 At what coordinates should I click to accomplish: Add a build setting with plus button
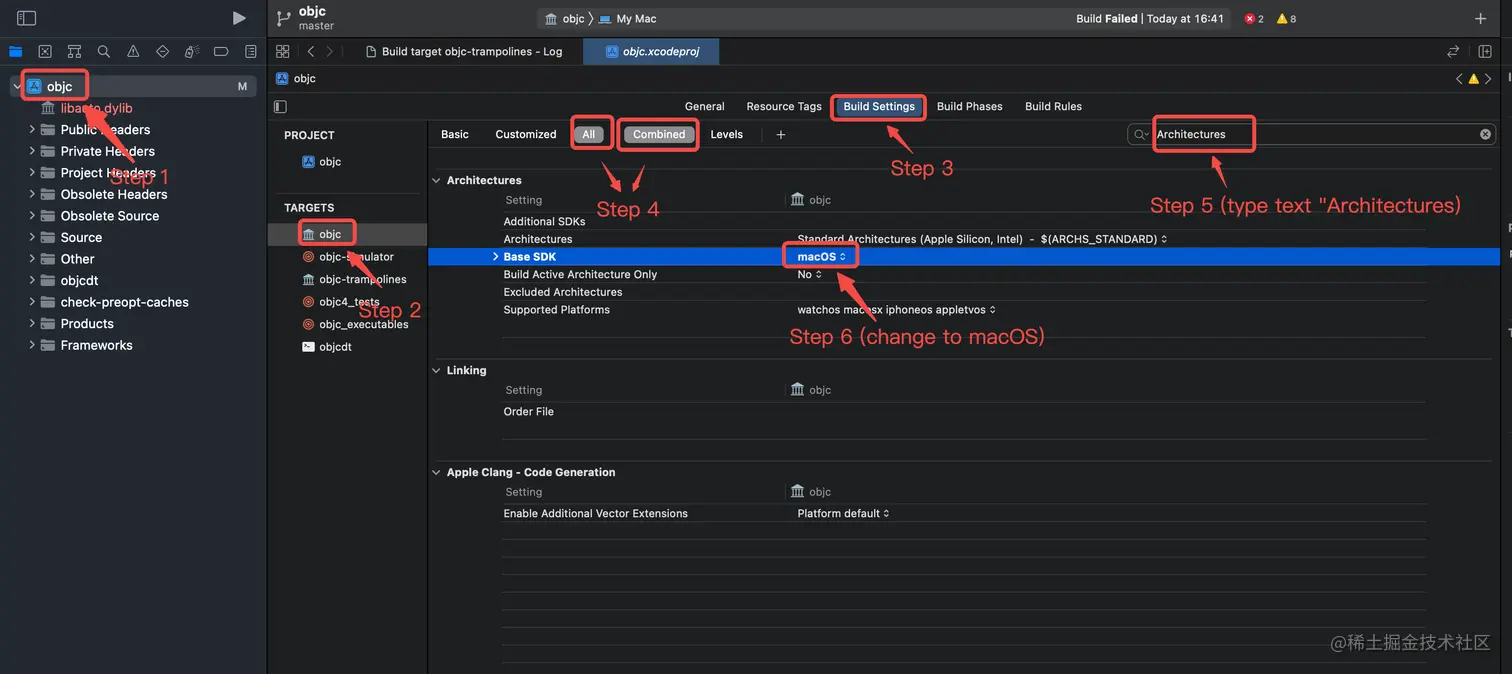(781, 134)
